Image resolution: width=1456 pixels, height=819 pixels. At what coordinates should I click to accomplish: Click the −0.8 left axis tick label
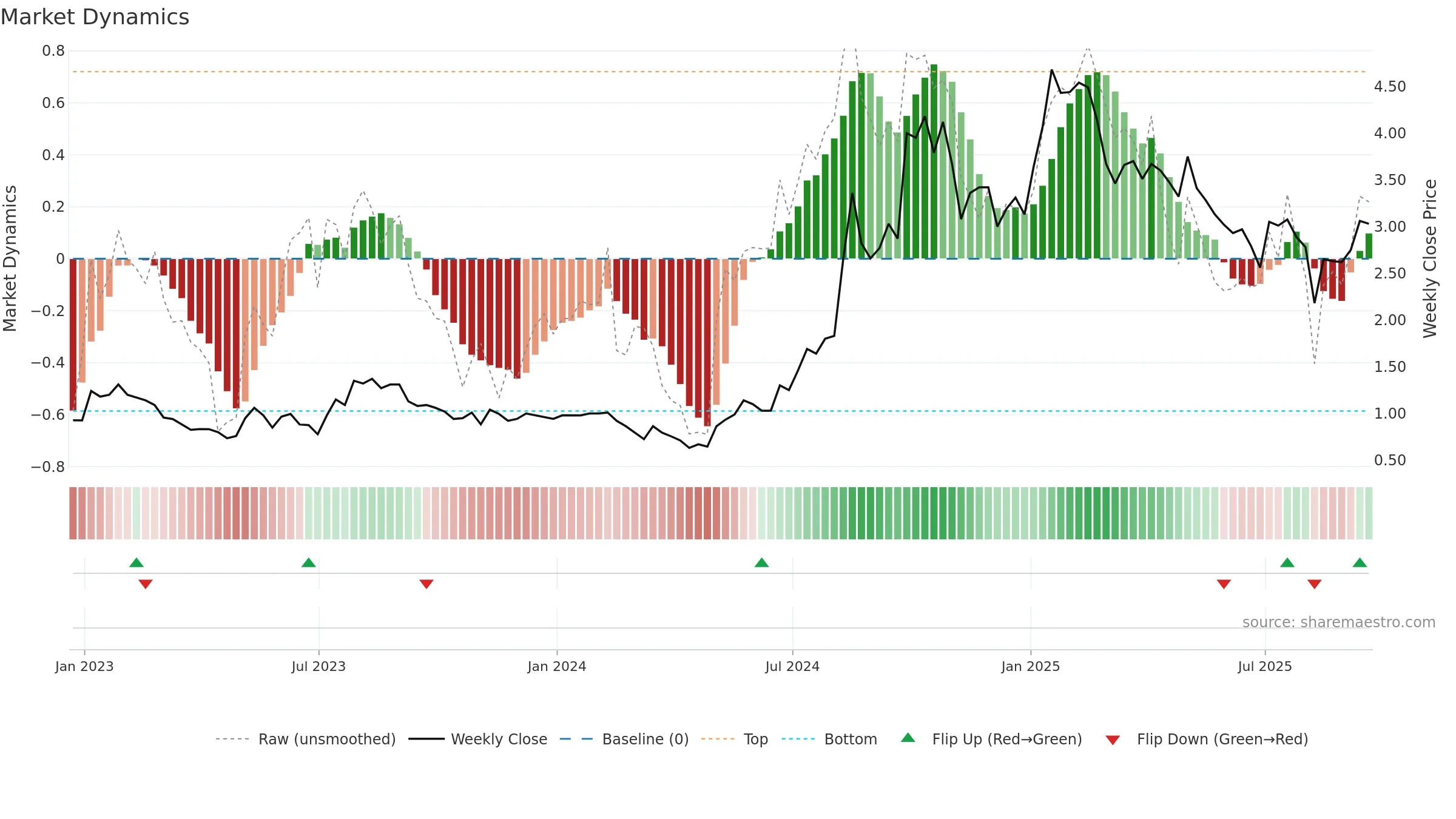[48, 467]
